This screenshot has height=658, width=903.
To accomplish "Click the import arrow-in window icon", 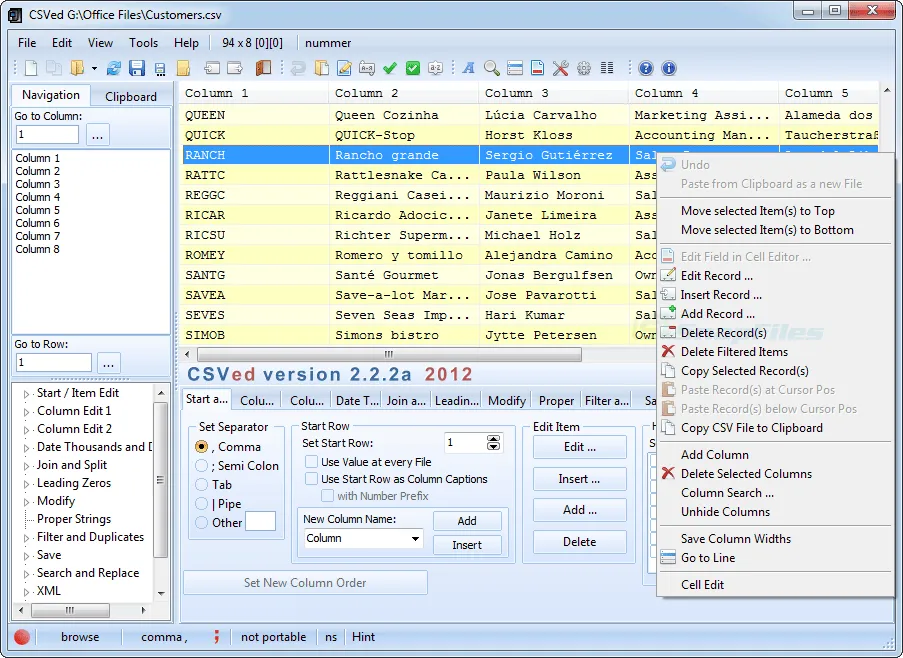I will click(x=212, y=68).
